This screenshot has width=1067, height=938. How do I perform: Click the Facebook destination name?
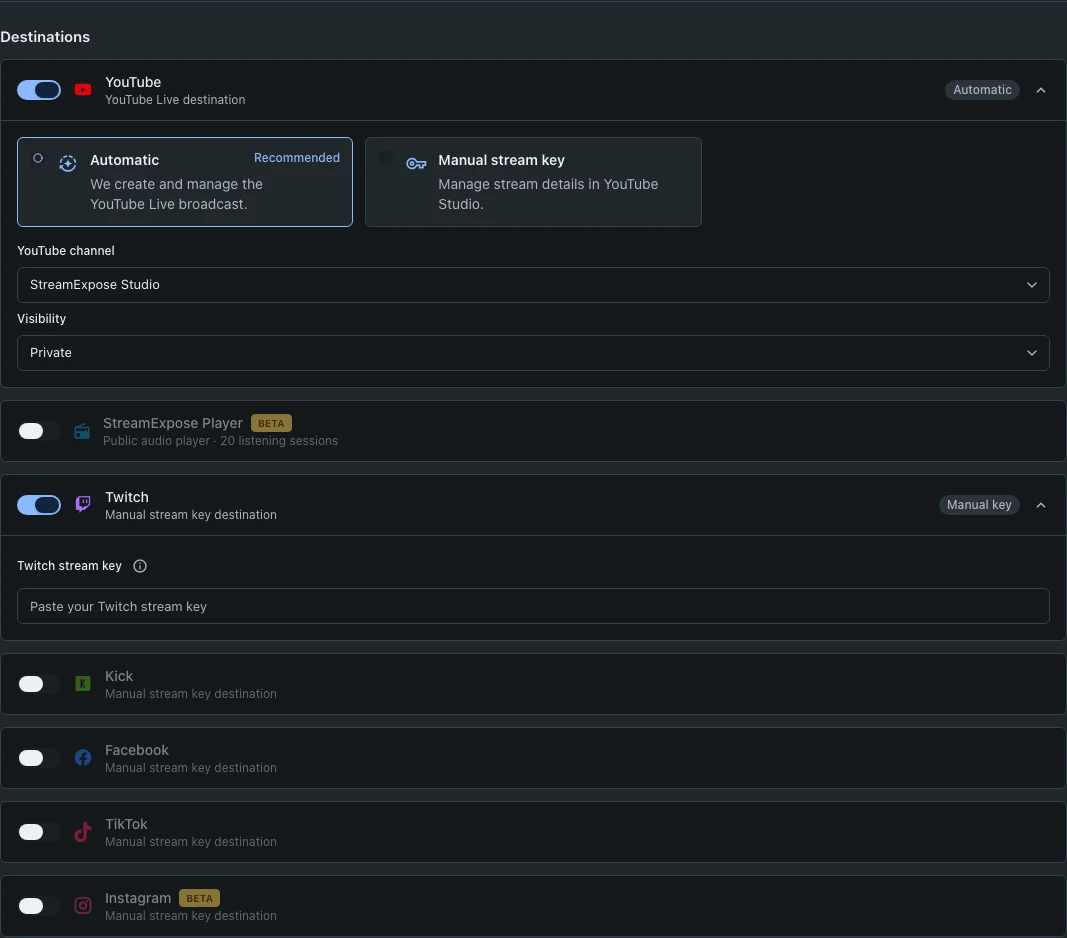(x=137, y=749)
